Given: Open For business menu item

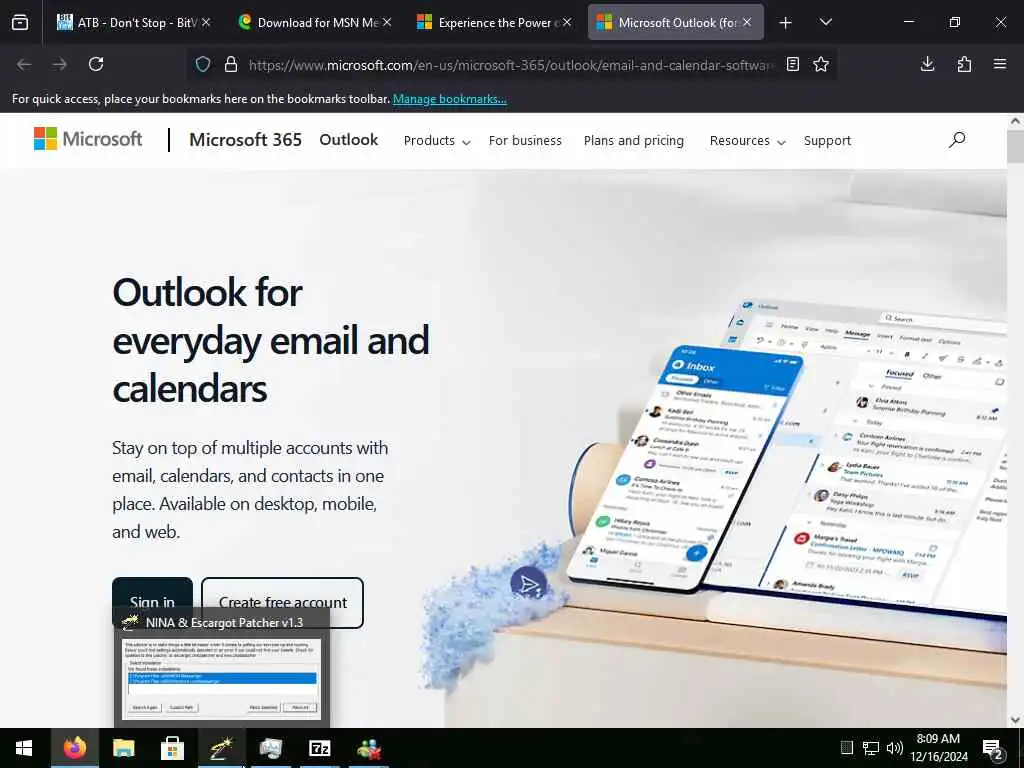Looking at the screenshot, I should (525, 141).
